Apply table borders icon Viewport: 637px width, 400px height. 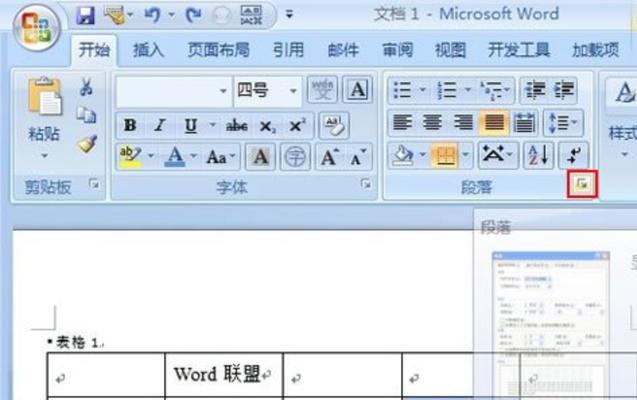tap(445, 155)
